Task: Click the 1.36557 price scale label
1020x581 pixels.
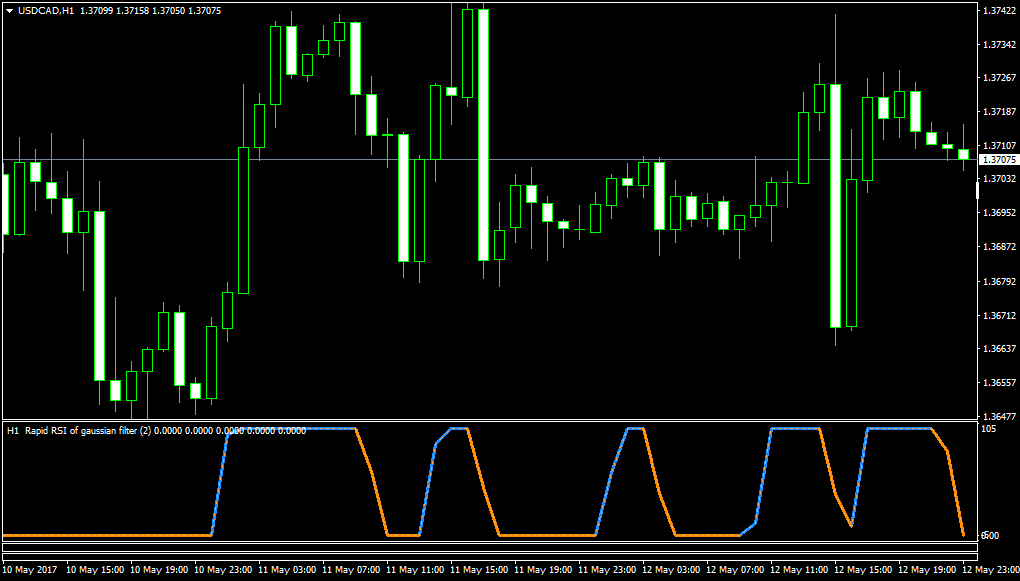Action: [1000, 382]
